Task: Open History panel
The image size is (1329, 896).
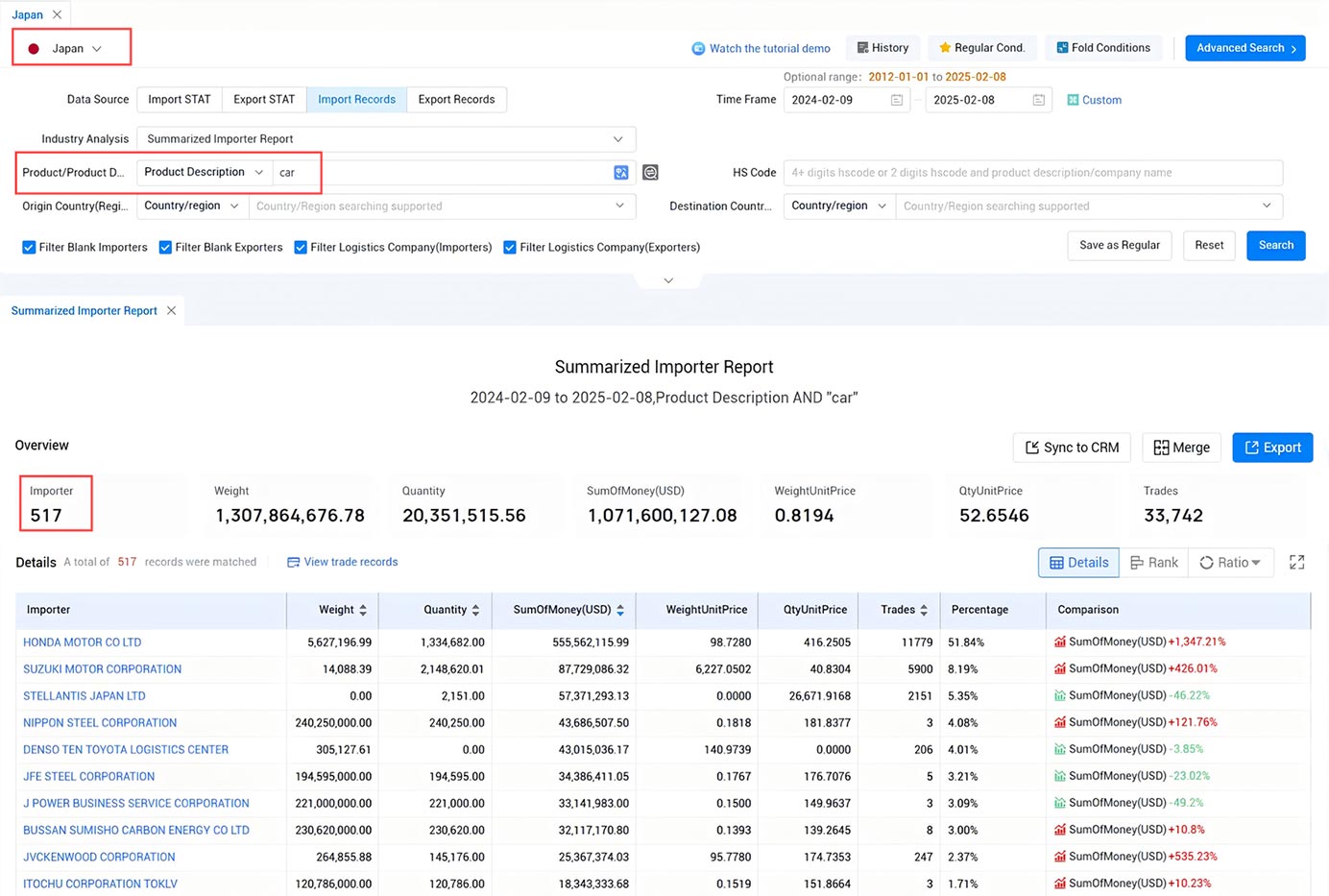Action: point(882,48)
